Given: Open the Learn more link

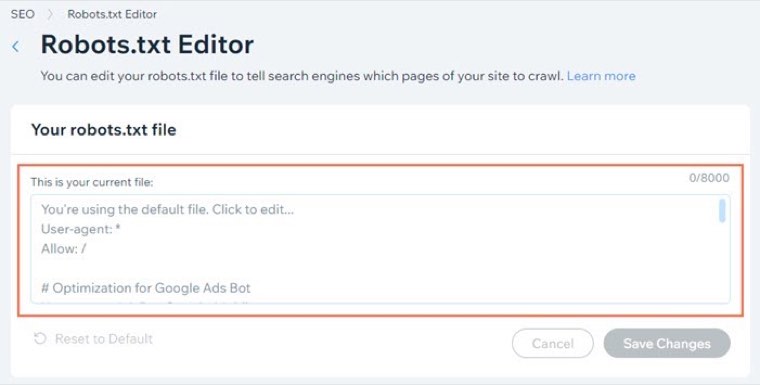Looking at the screenshot, I should (601, 76).
